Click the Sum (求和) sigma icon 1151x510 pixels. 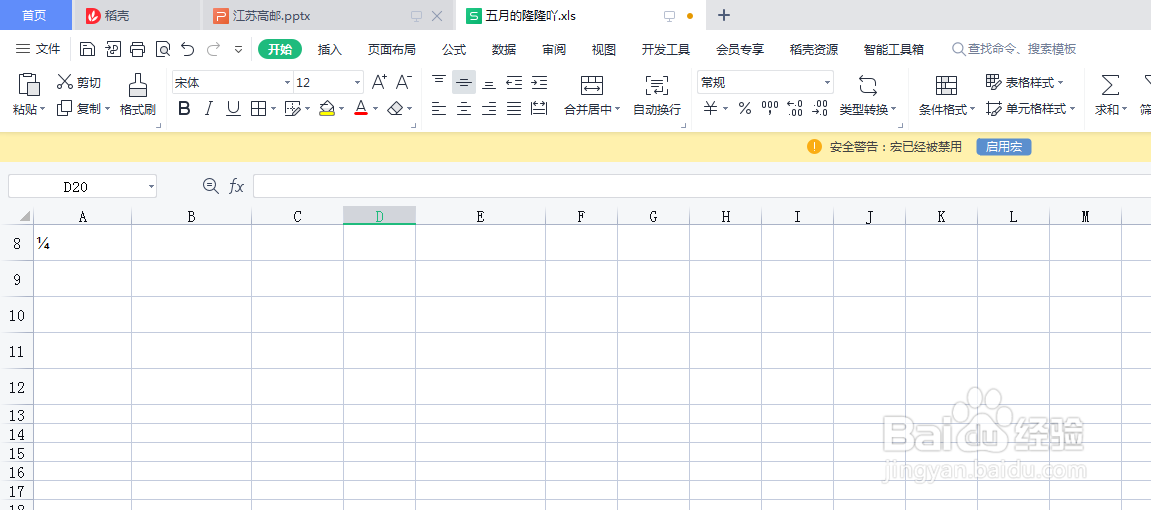(1111, 85)
